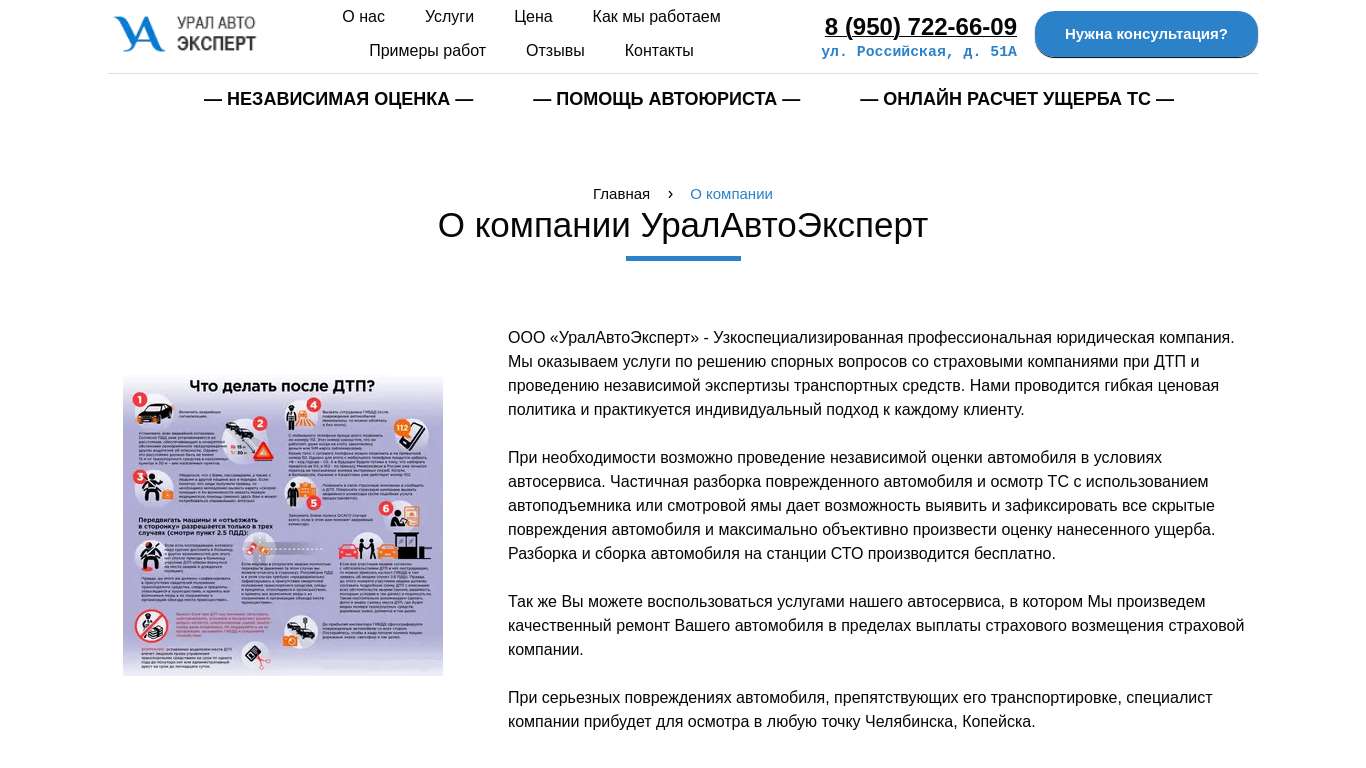Open Примеры работ section
This screenshot has height=768, width=1366.
[x=427, y=51]
